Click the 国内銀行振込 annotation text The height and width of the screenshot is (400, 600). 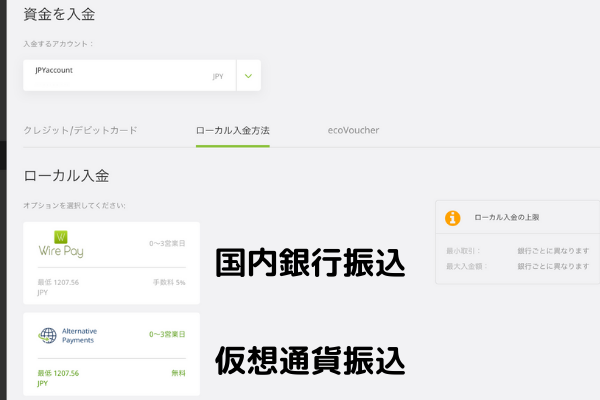click(311, 264)
